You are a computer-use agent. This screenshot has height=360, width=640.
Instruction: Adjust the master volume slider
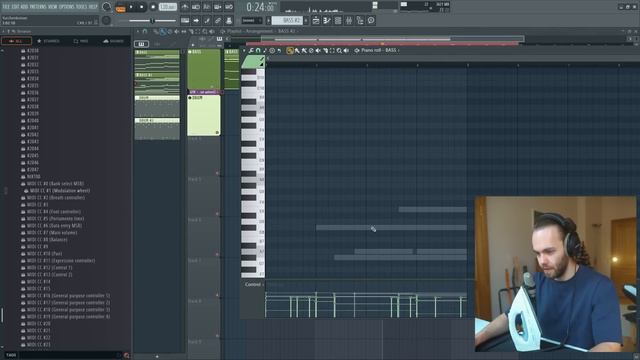pyautogui.click(x=153, y=21)
